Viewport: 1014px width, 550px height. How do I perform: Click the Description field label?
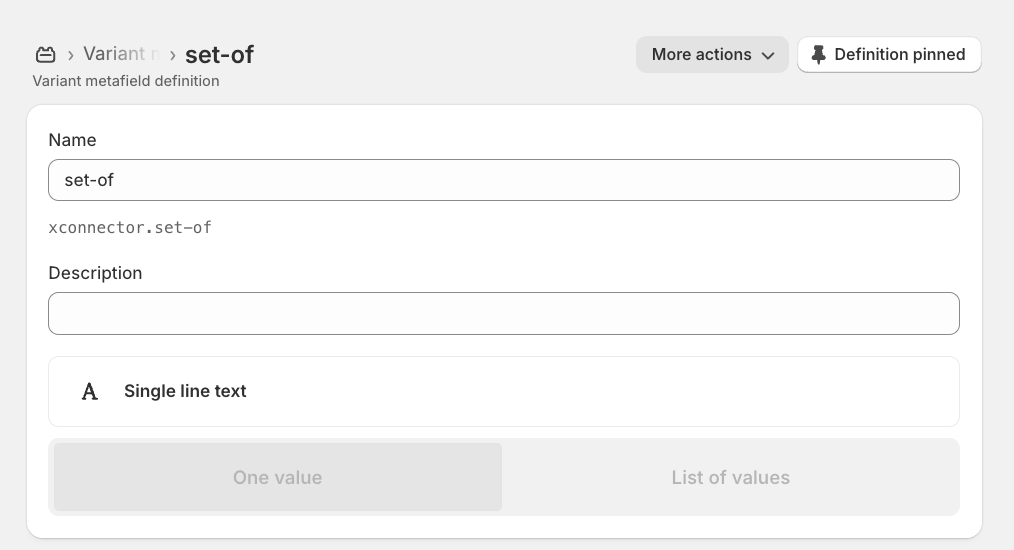tap(95, 273)
